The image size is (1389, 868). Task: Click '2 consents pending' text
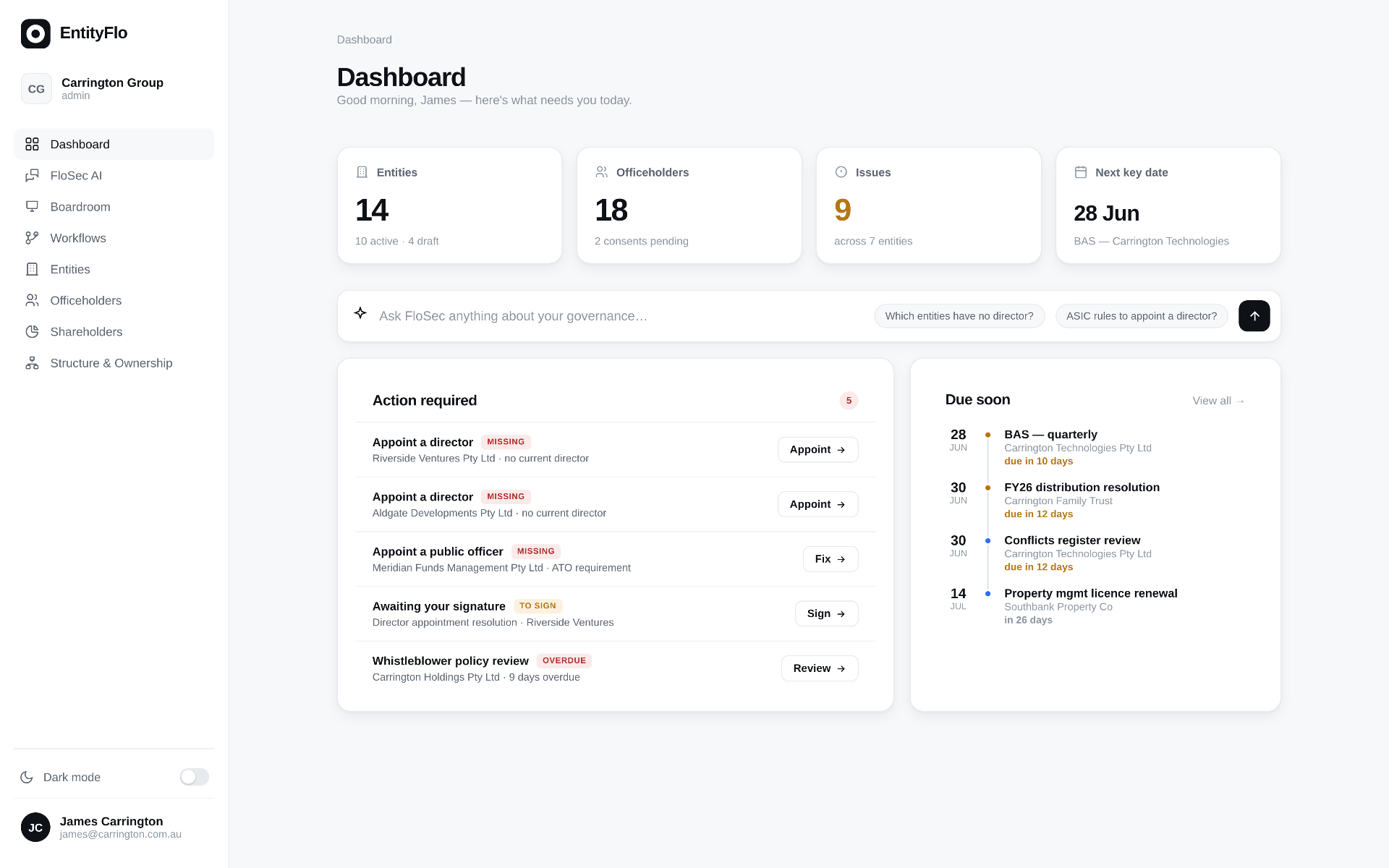point(642,242)
